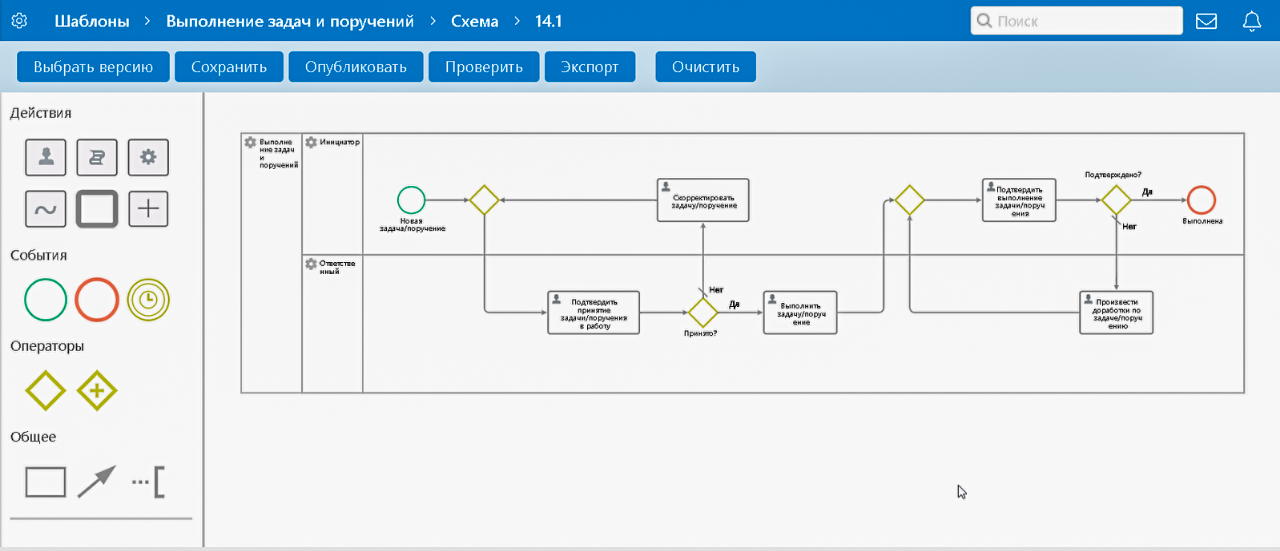1280x551 pixels.
Task: Select the text annotation bracket tool in the palette
Action: [x=148, y=482]
